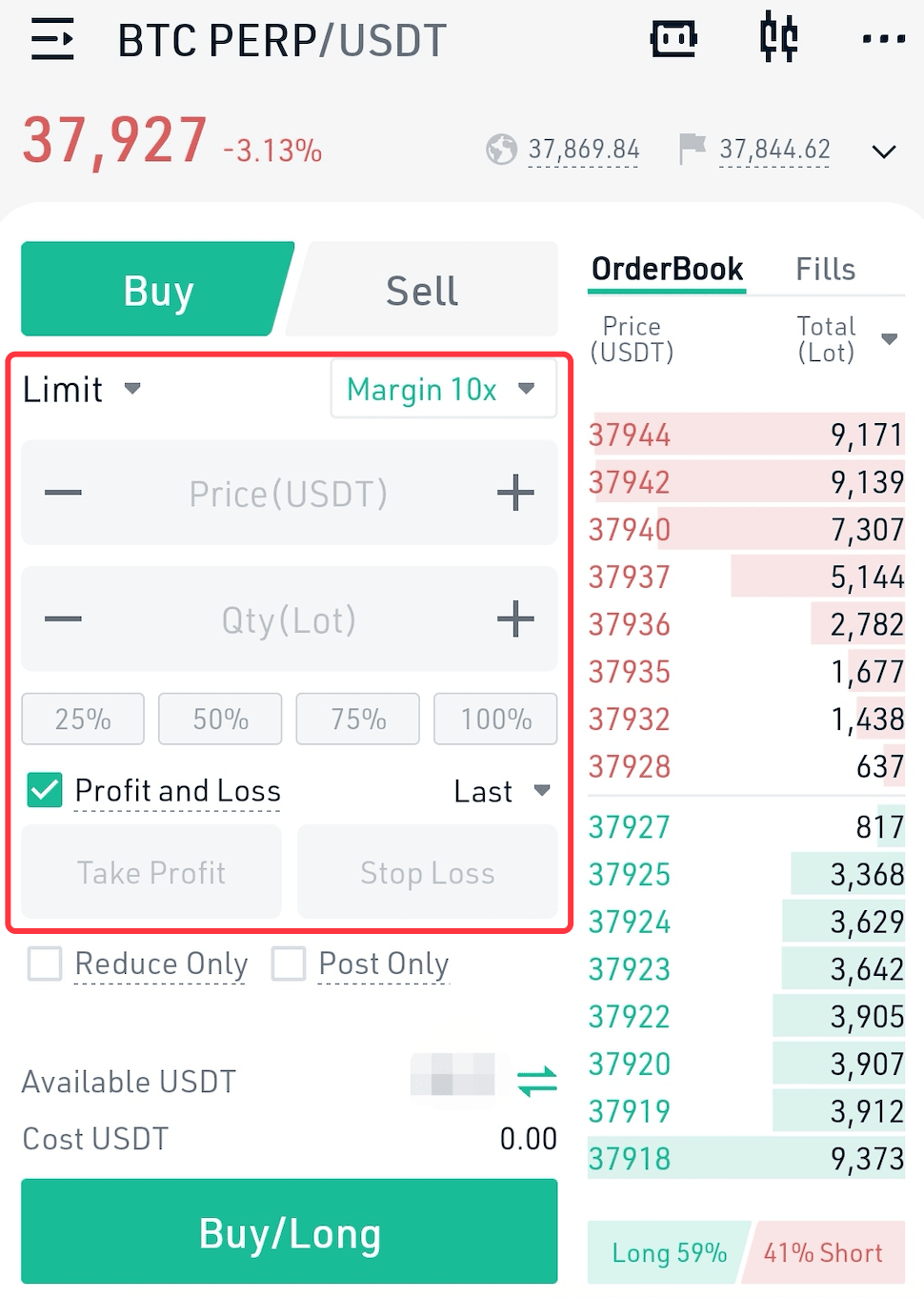Select the 50% quantity button

pos(220,719)
